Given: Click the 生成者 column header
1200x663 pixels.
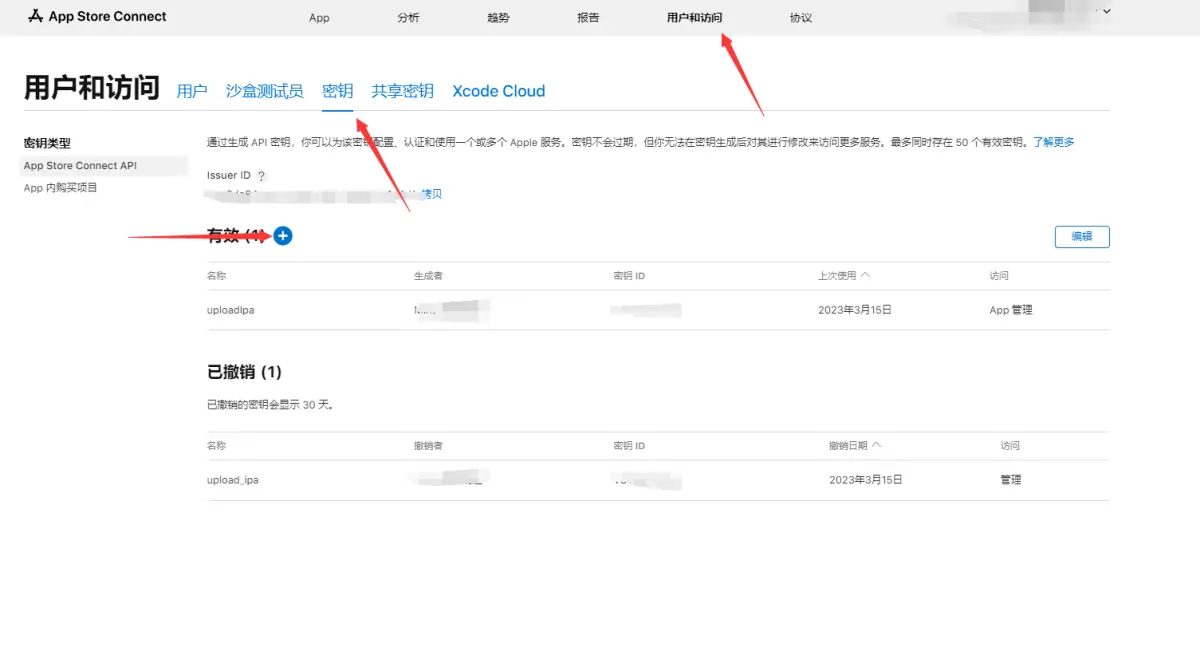Looking at the screenshot, I should coord(430,275).
